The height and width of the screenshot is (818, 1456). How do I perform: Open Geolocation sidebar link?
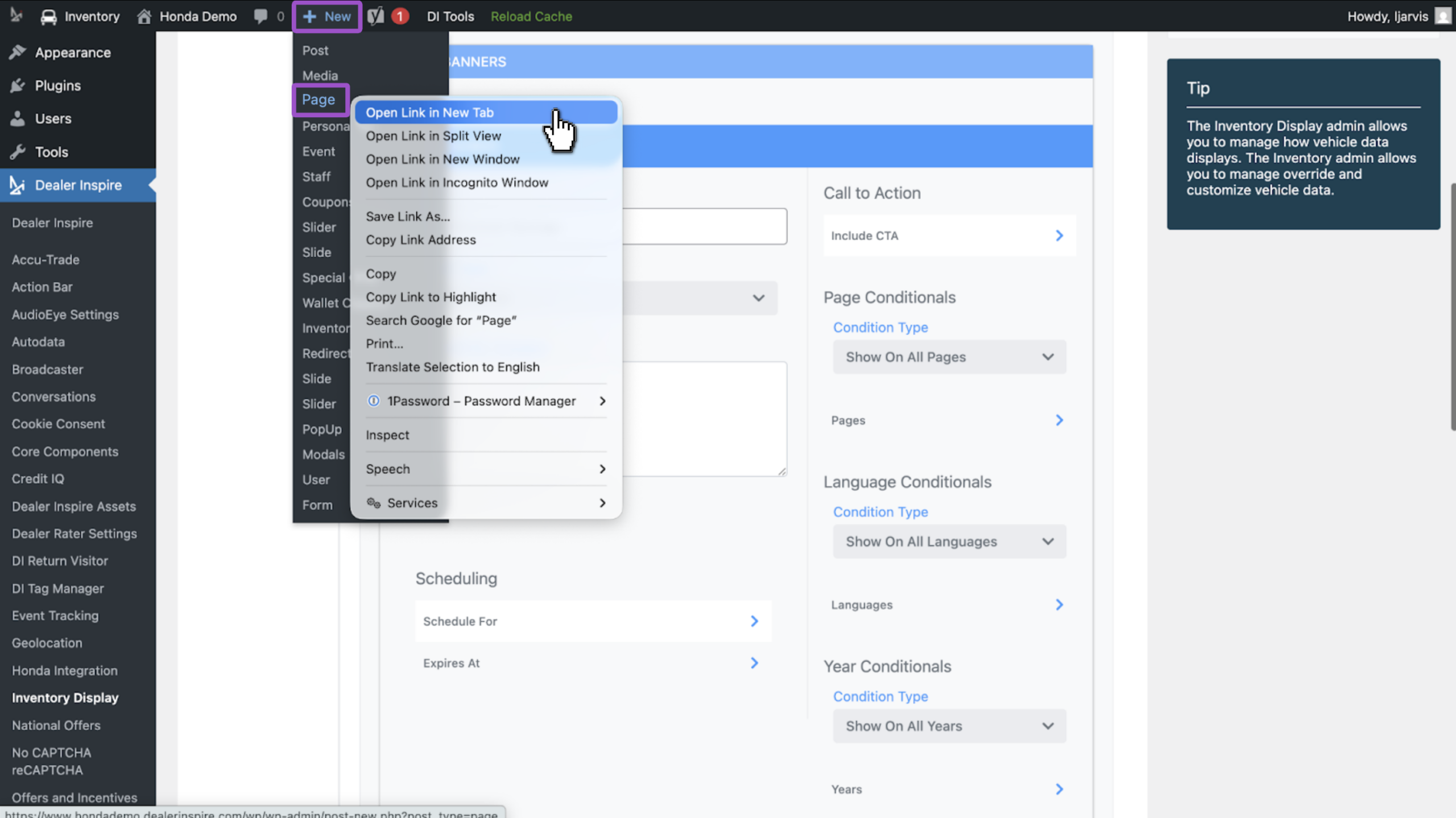(x=47, y=643)
